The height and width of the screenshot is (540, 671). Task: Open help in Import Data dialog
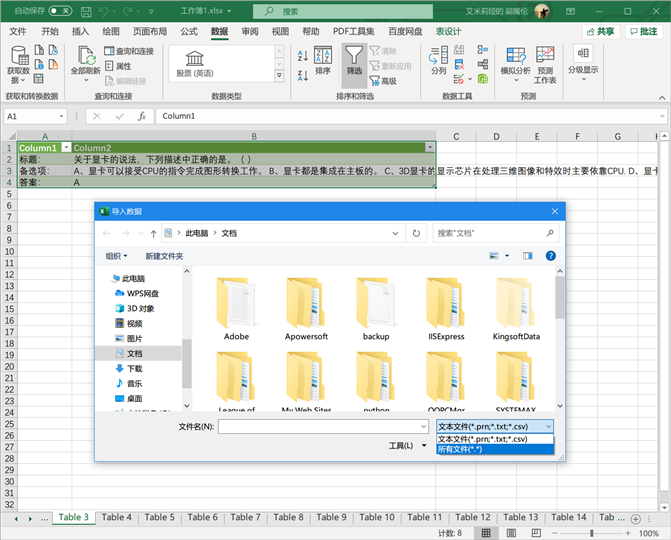click(550, 256)
